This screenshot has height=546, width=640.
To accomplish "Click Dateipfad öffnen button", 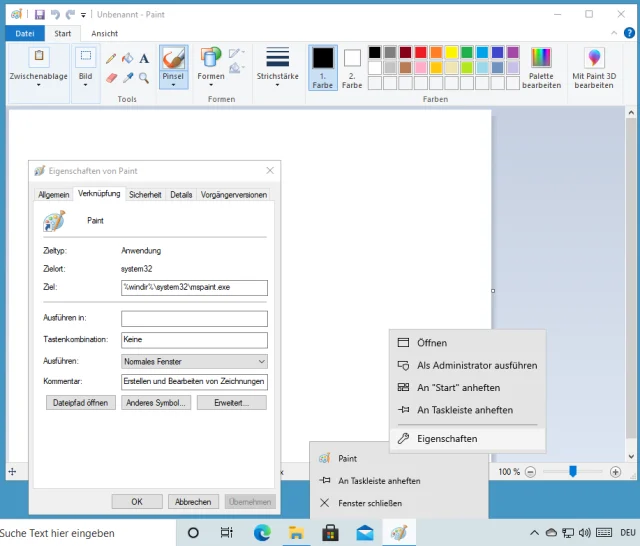I will pyautogui.click(x=81, y=403).
